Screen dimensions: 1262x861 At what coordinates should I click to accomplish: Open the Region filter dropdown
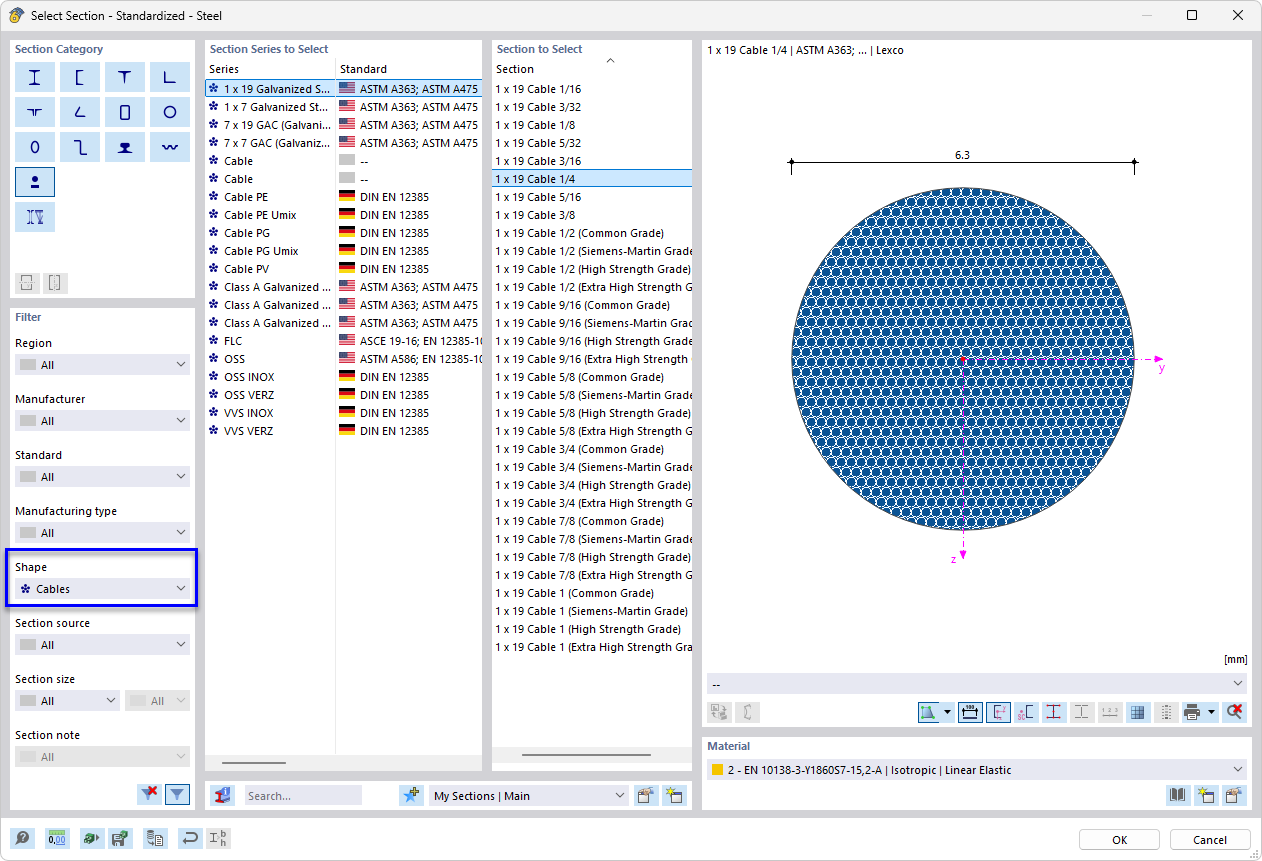pos(102,364)
